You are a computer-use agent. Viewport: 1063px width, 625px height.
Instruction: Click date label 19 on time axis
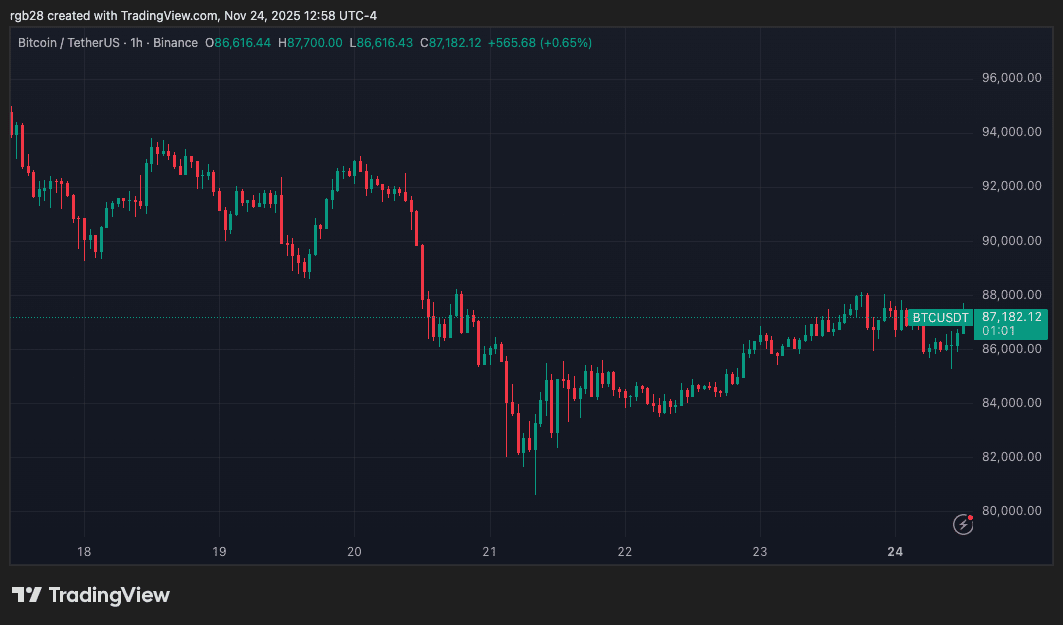point(219,552)
